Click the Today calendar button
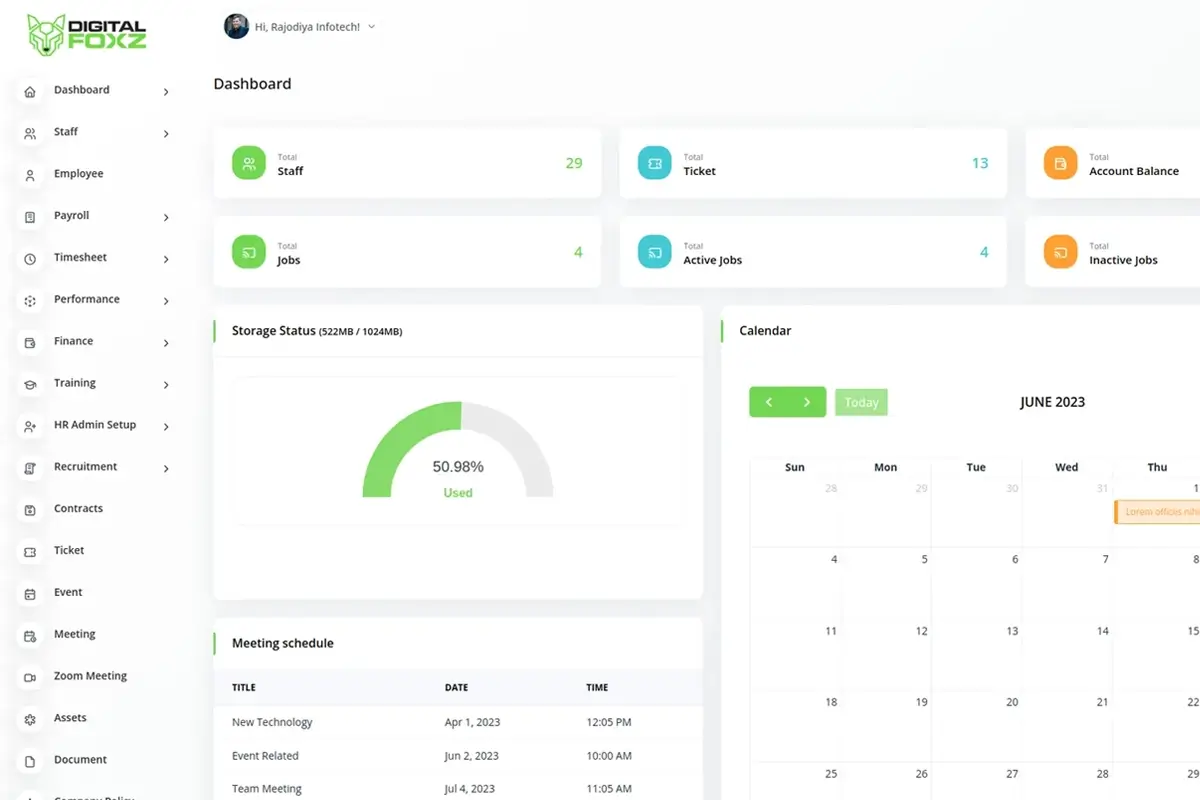 861,402
